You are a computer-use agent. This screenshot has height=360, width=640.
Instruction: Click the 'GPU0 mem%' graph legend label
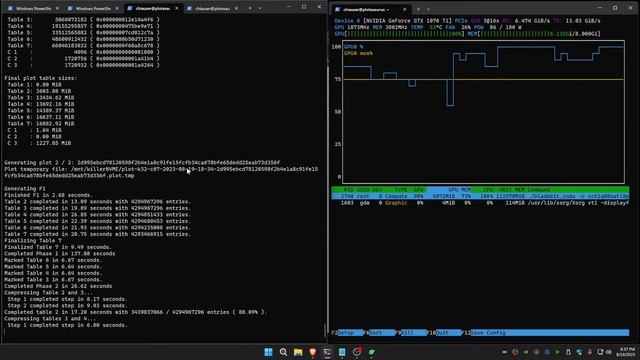tap(358, 53)
